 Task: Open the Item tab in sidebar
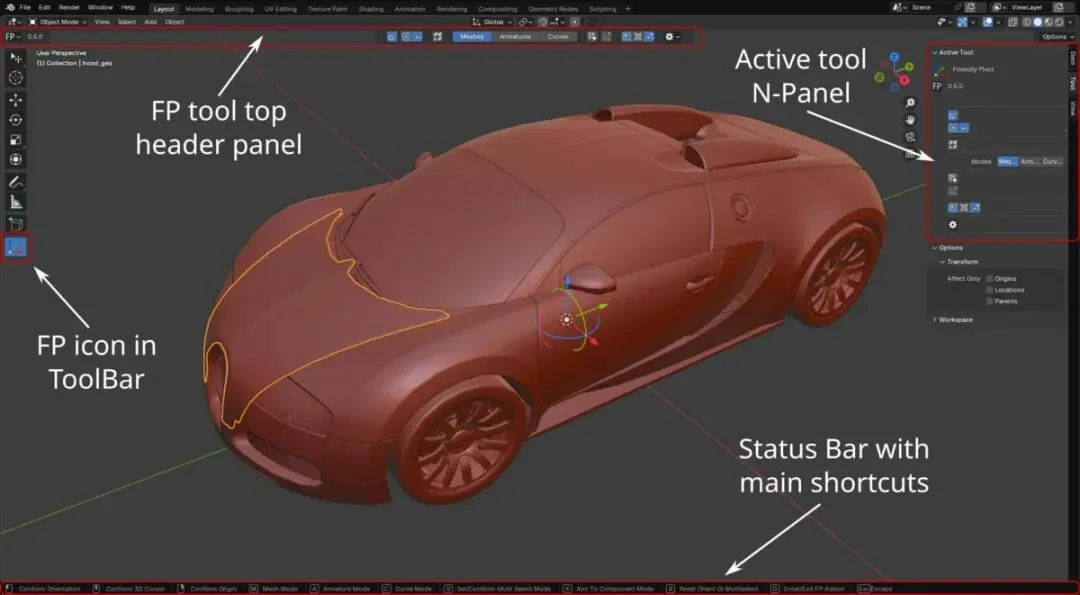(1072, 58)
